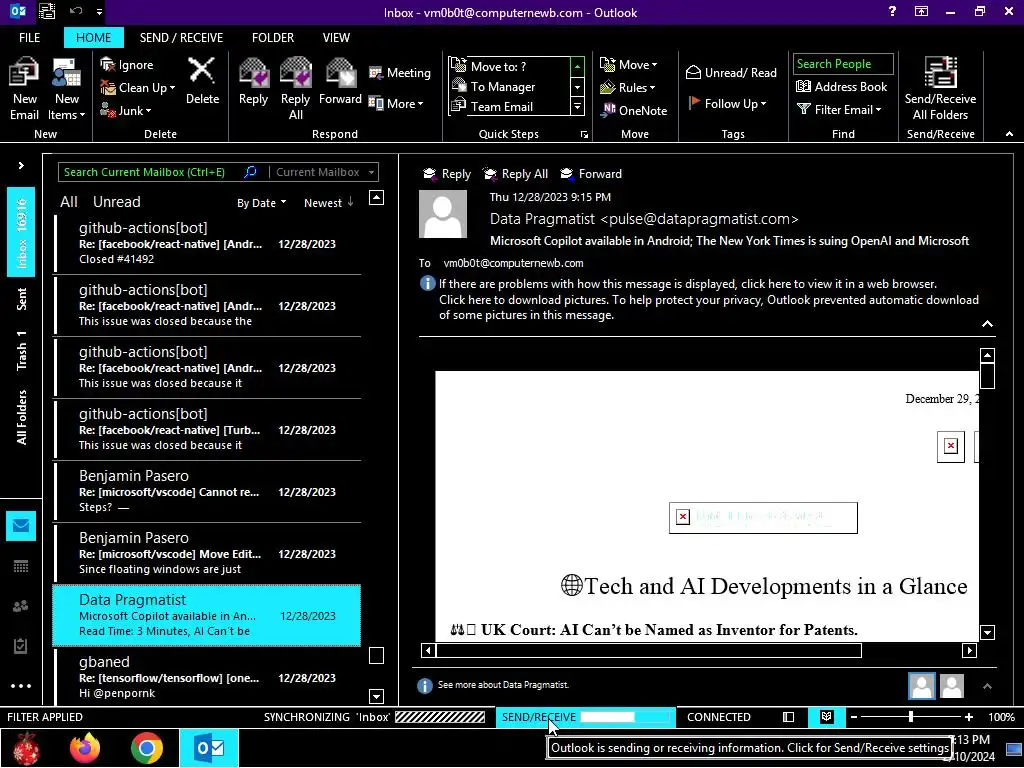Collapse the message header chevron

(x=987, y=323)
